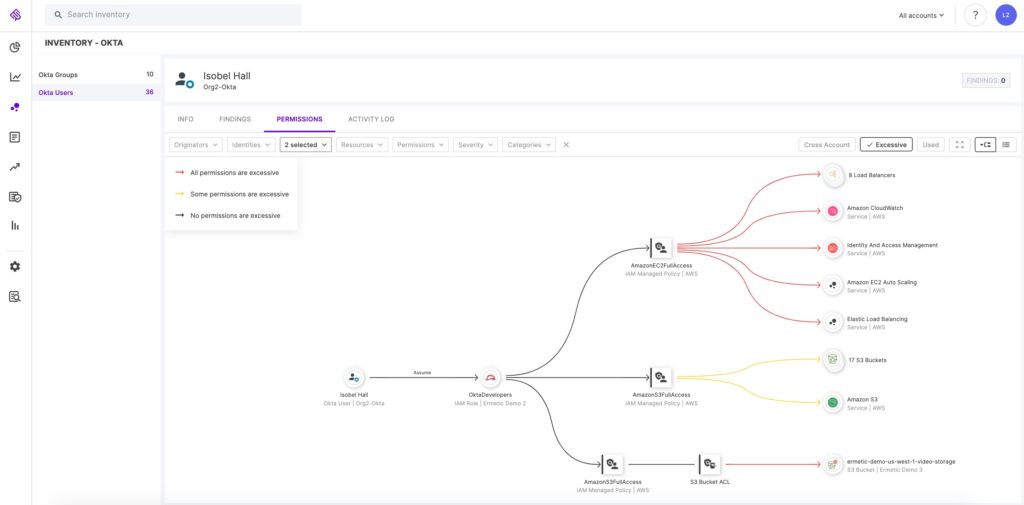1024x505 pixels.
Task: Open the document list sidebar icon
Action: click(x=15, y=137)
